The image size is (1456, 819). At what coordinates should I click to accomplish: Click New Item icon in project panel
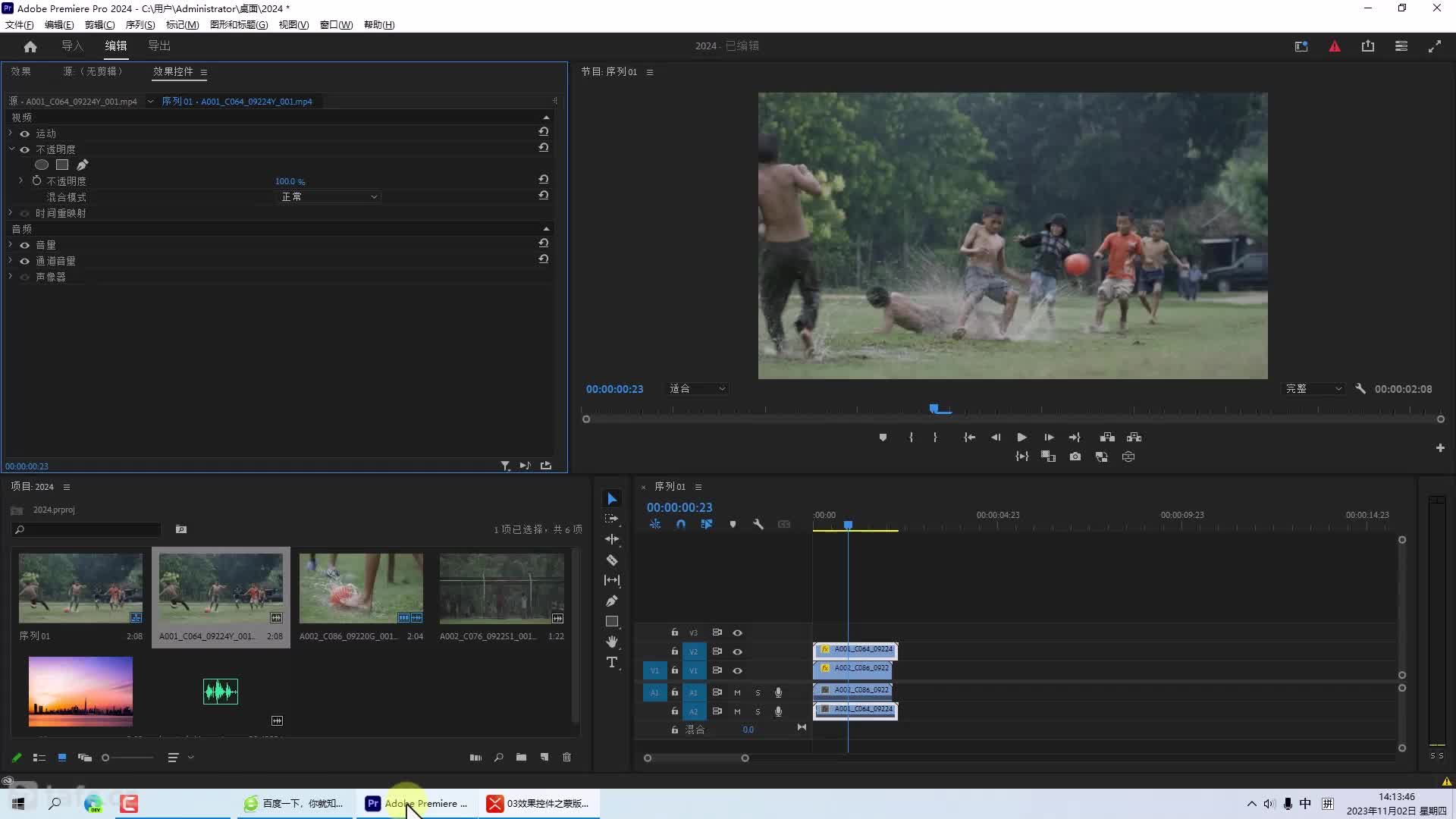point(544,758)
